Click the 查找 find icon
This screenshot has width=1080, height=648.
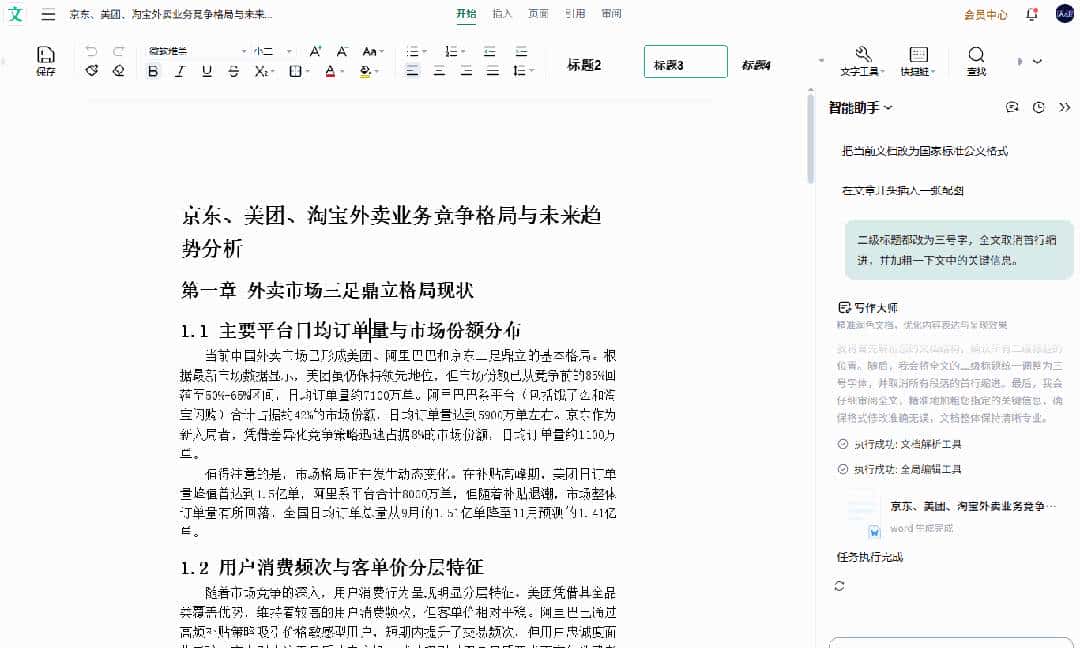pyautogui.click(x=977, y=55)
